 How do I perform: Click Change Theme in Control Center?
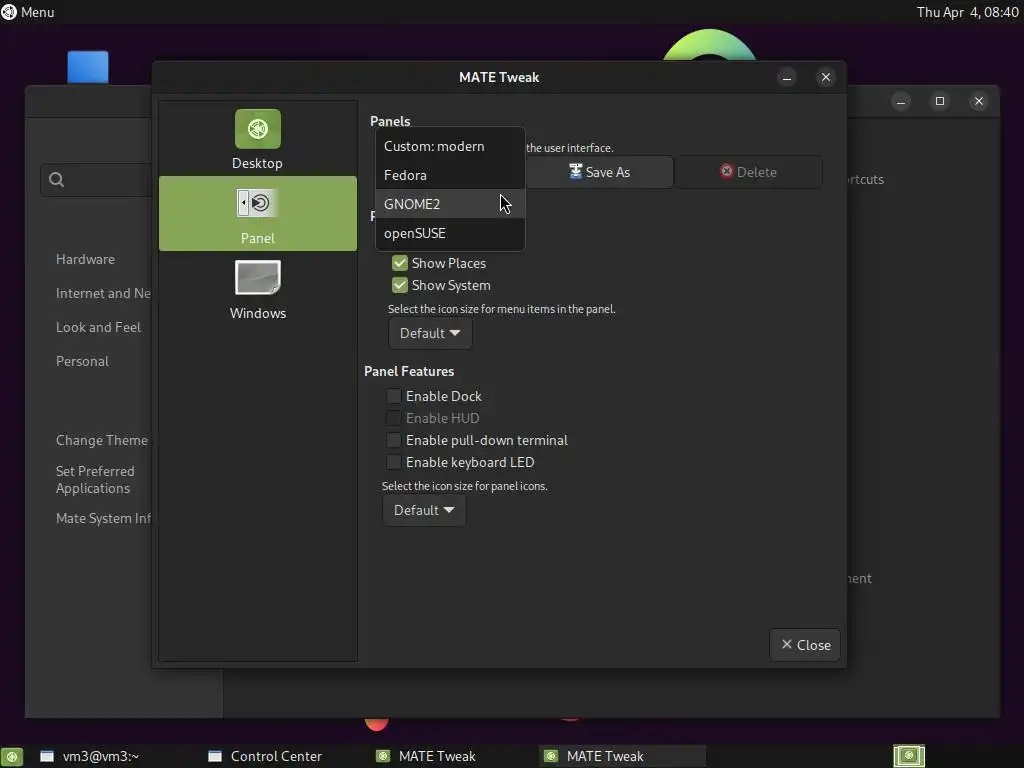(102, 440)
